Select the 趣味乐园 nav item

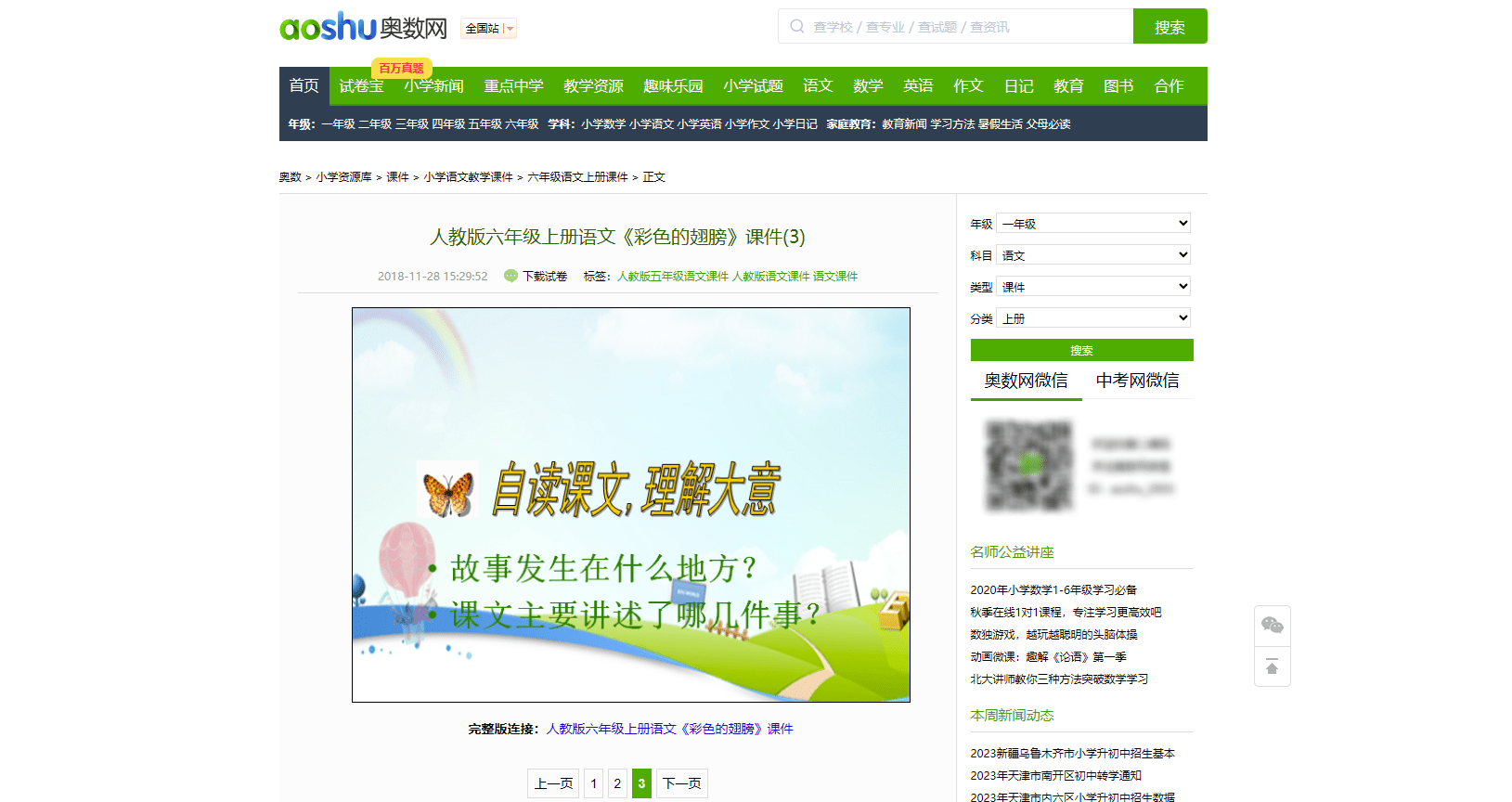[673, 85]
